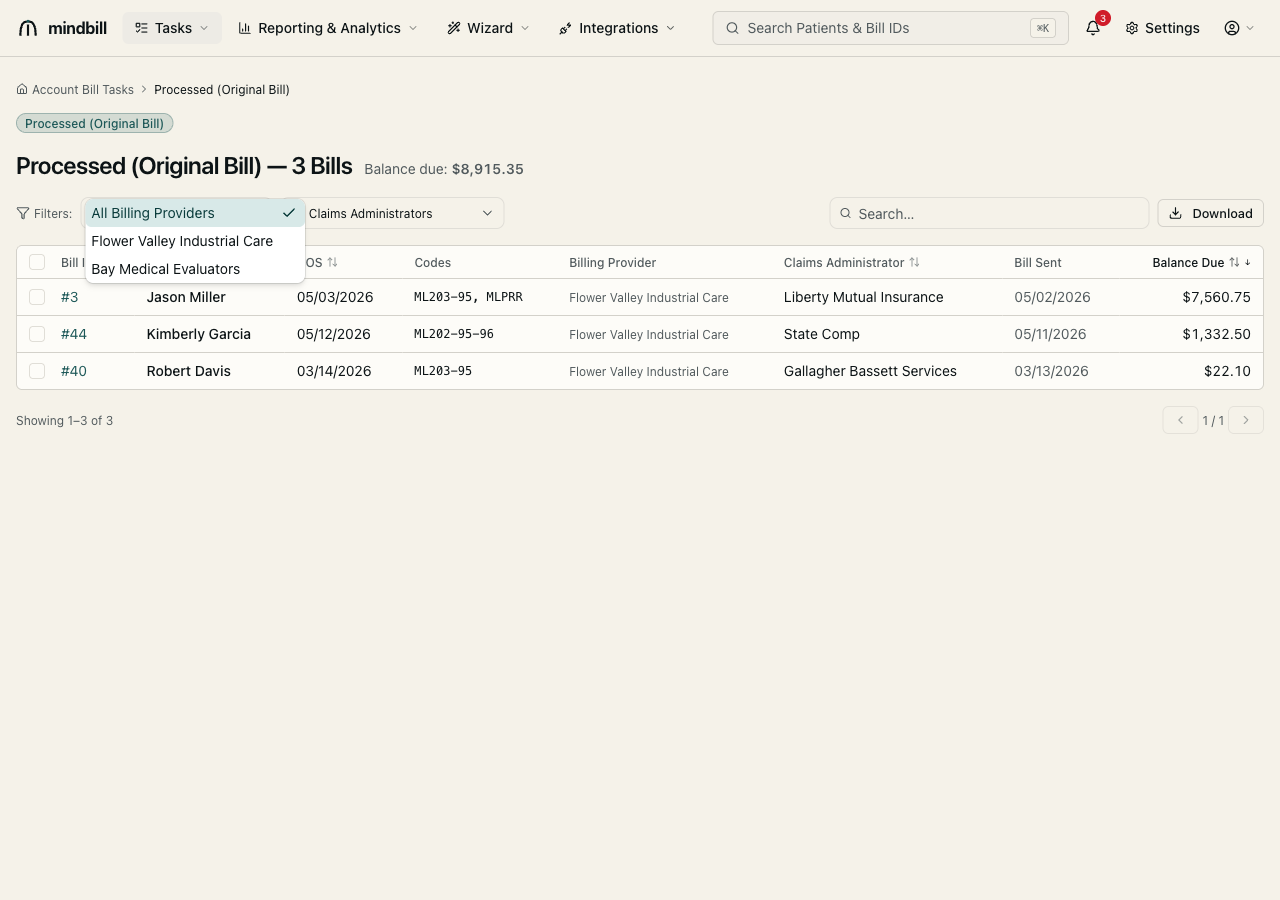Click the Billing Provider column header

(x=613, y=262)
